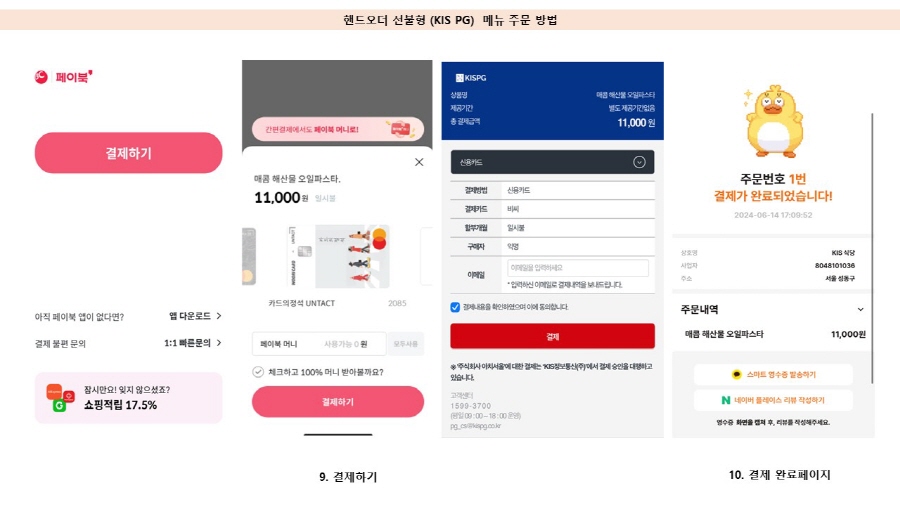Viewport: 900px width, 506px height.
Task: Toggle the 100% money check circle
Action: pos(258,372)
